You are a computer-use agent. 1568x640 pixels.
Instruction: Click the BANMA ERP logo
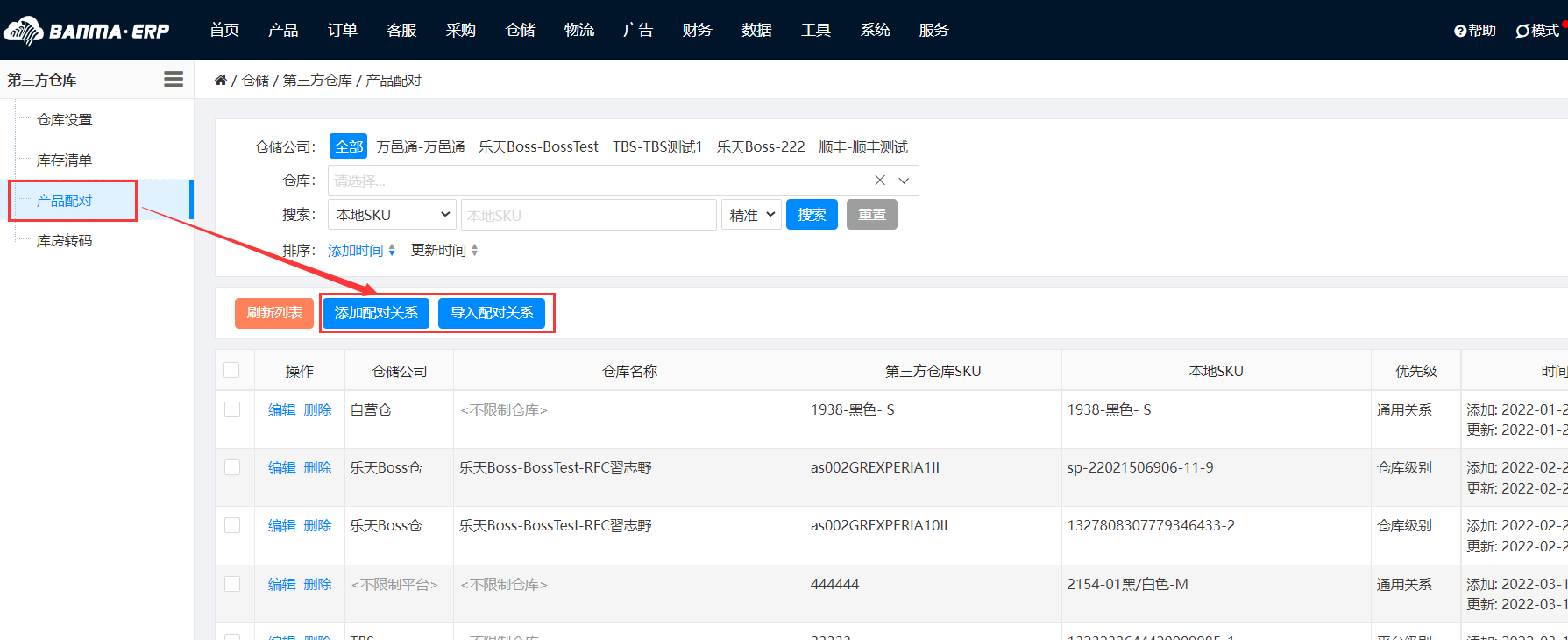[x=86, y=31]
